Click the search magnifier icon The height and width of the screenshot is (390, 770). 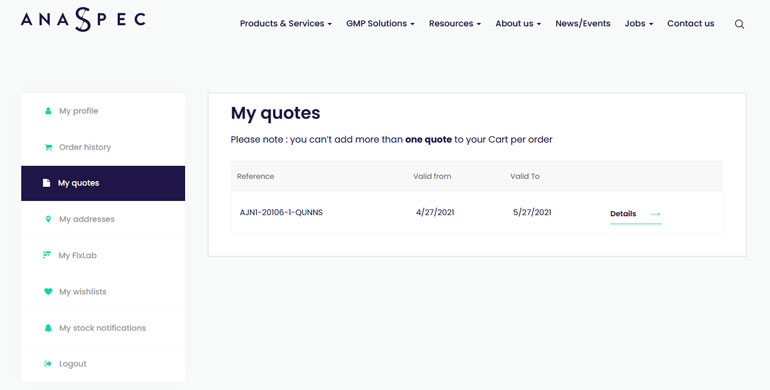[739, 24]
